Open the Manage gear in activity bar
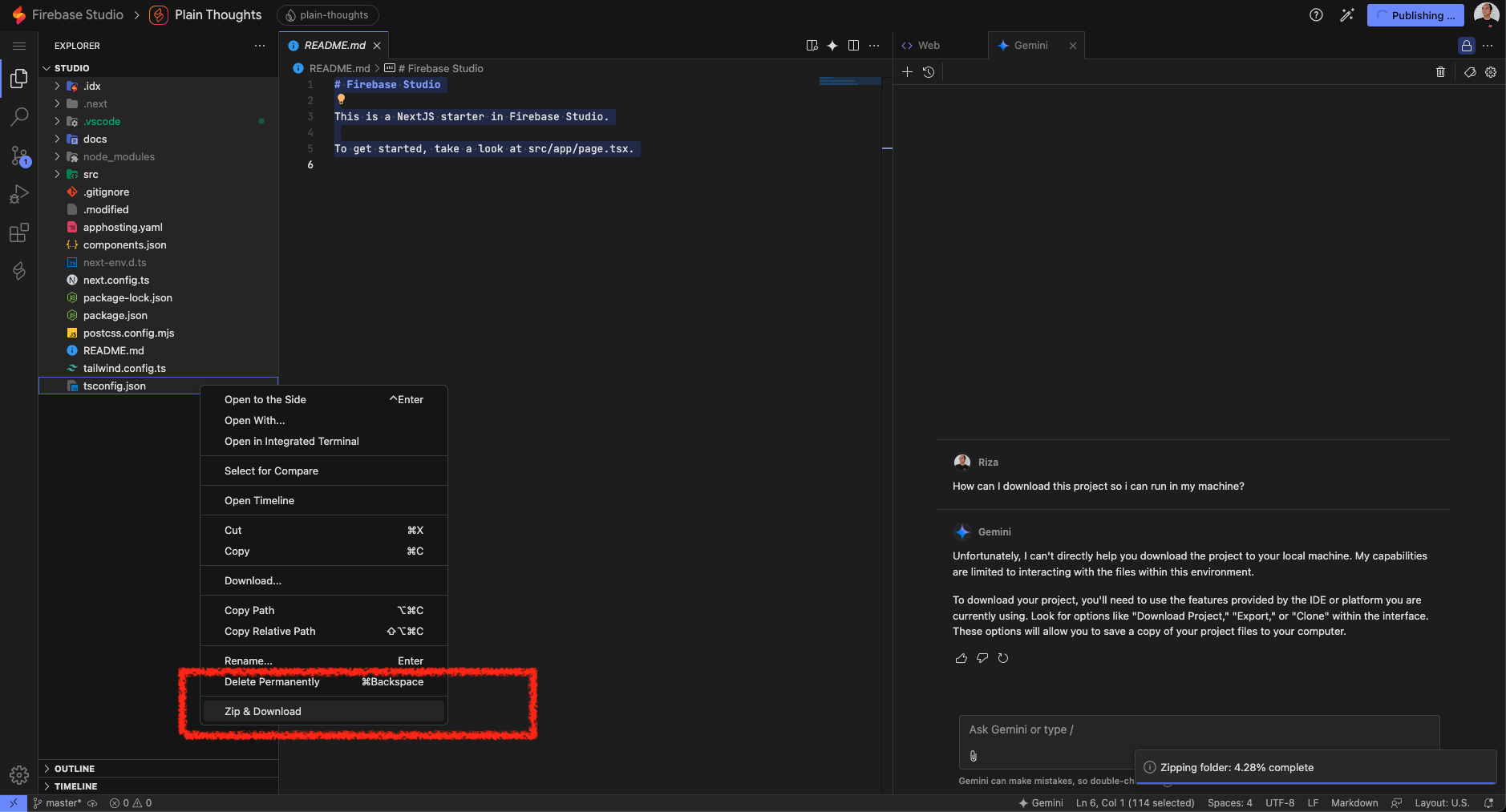 (x=19, y=774)
